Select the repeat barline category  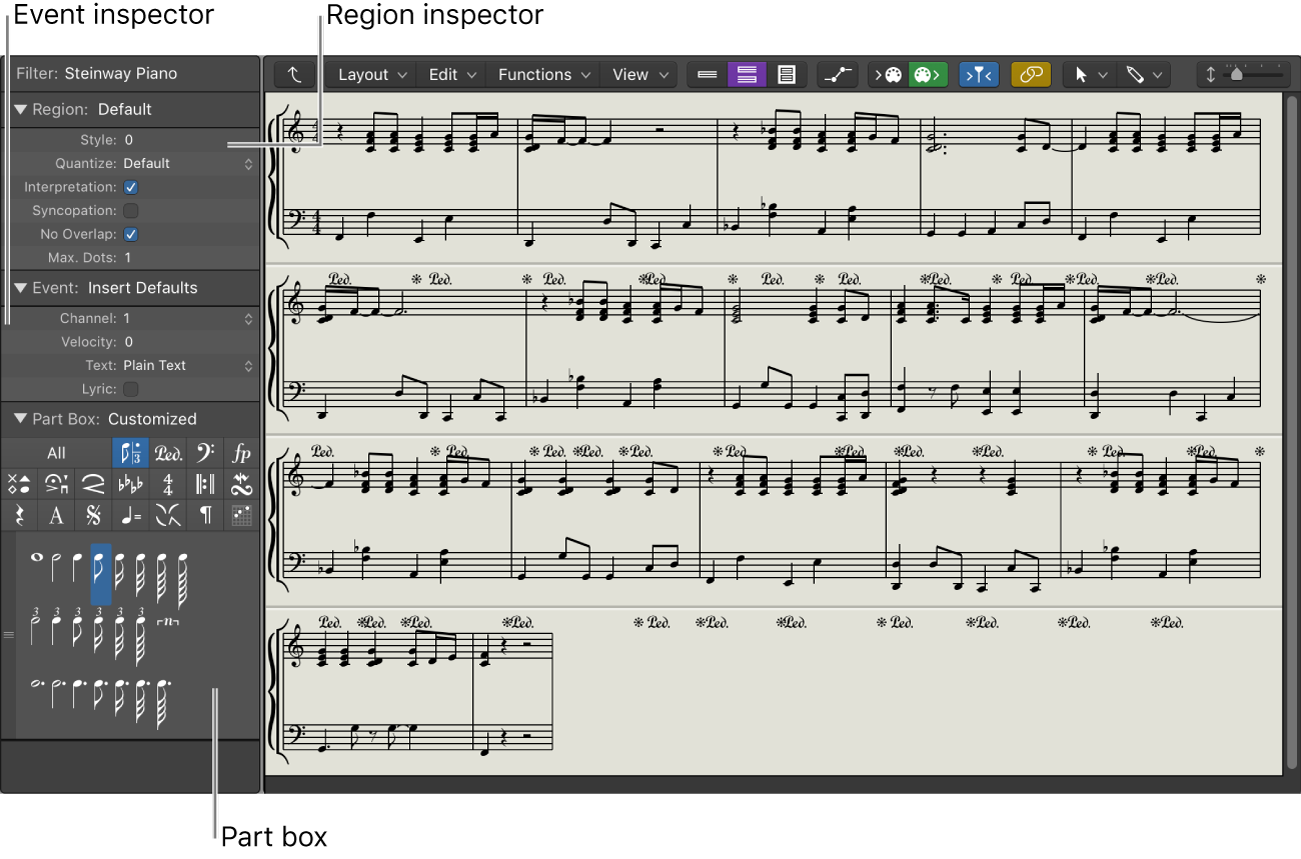pos(203,484)
